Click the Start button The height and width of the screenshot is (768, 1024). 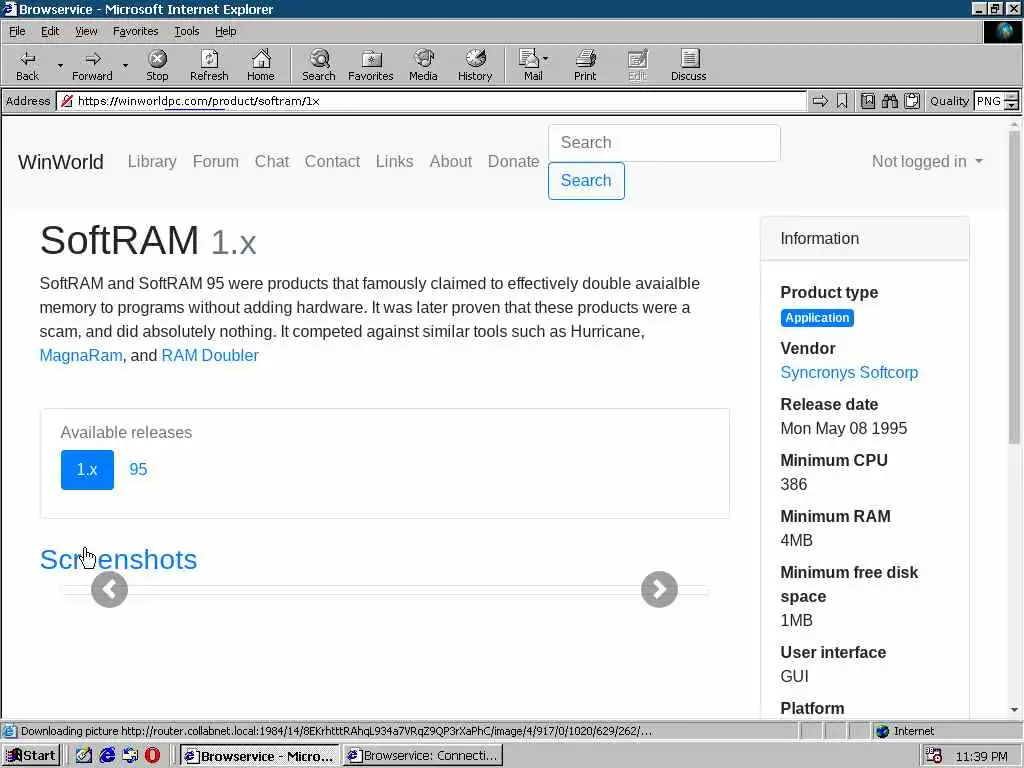coord(31,756)
